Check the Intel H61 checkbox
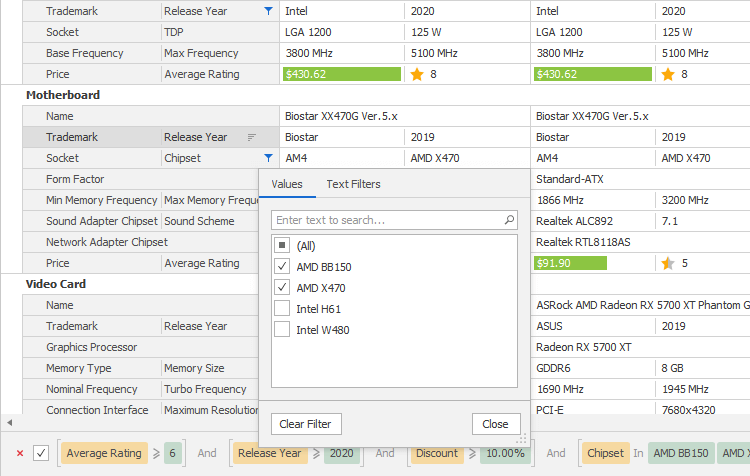The image size is (750, 476). tap(282, 309)
